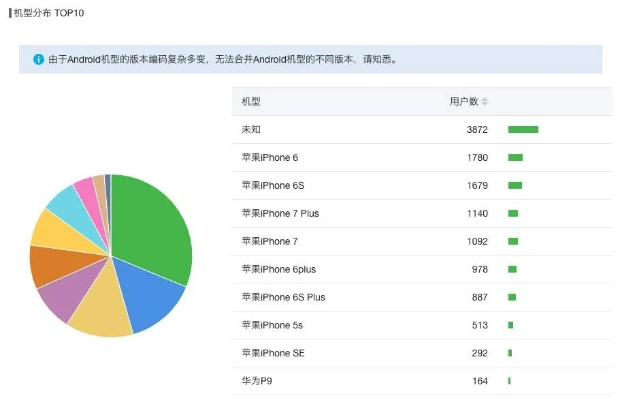Click the 苹果iPhone SE model name
Image resolution: width=620 pixels, height=400 pixels.
click(x=271, y=354)
